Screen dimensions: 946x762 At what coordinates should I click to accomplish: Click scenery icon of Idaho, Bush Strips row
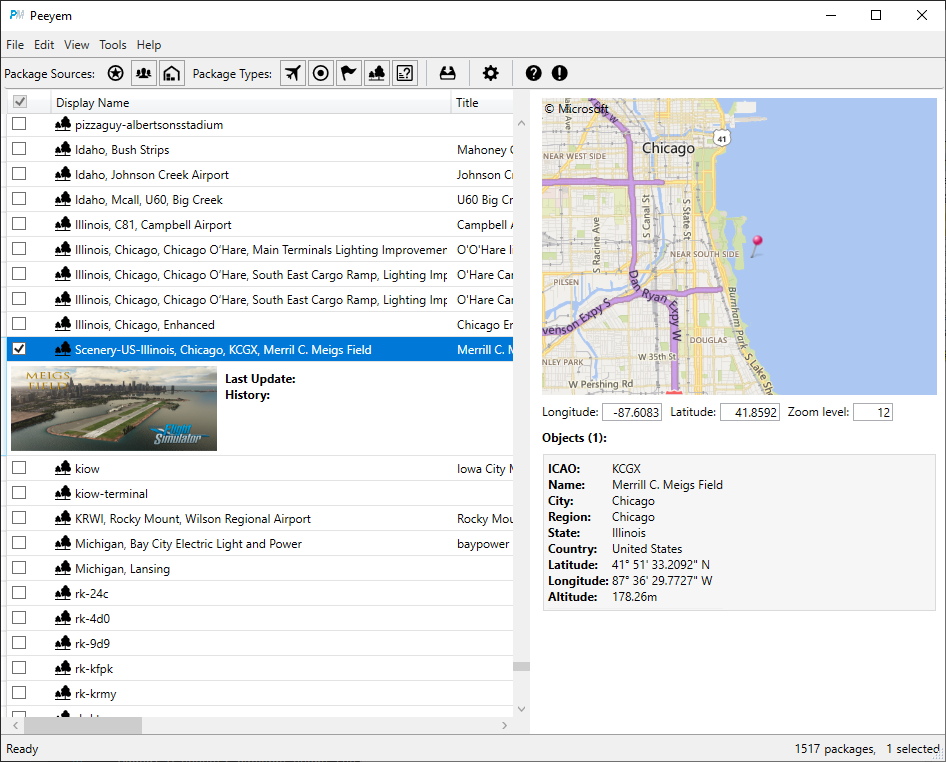pyautogui.click(x=63, y=149)
